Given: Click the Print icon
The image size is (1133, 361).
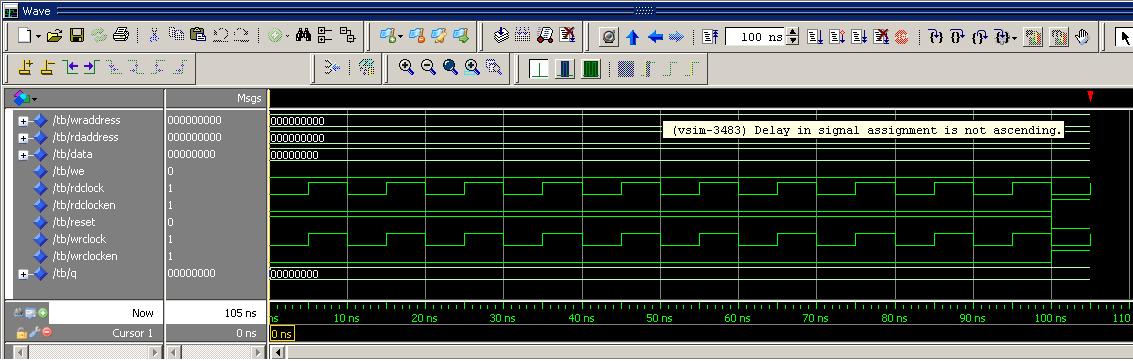Looking at the screenshot, I should coord(121,35).
